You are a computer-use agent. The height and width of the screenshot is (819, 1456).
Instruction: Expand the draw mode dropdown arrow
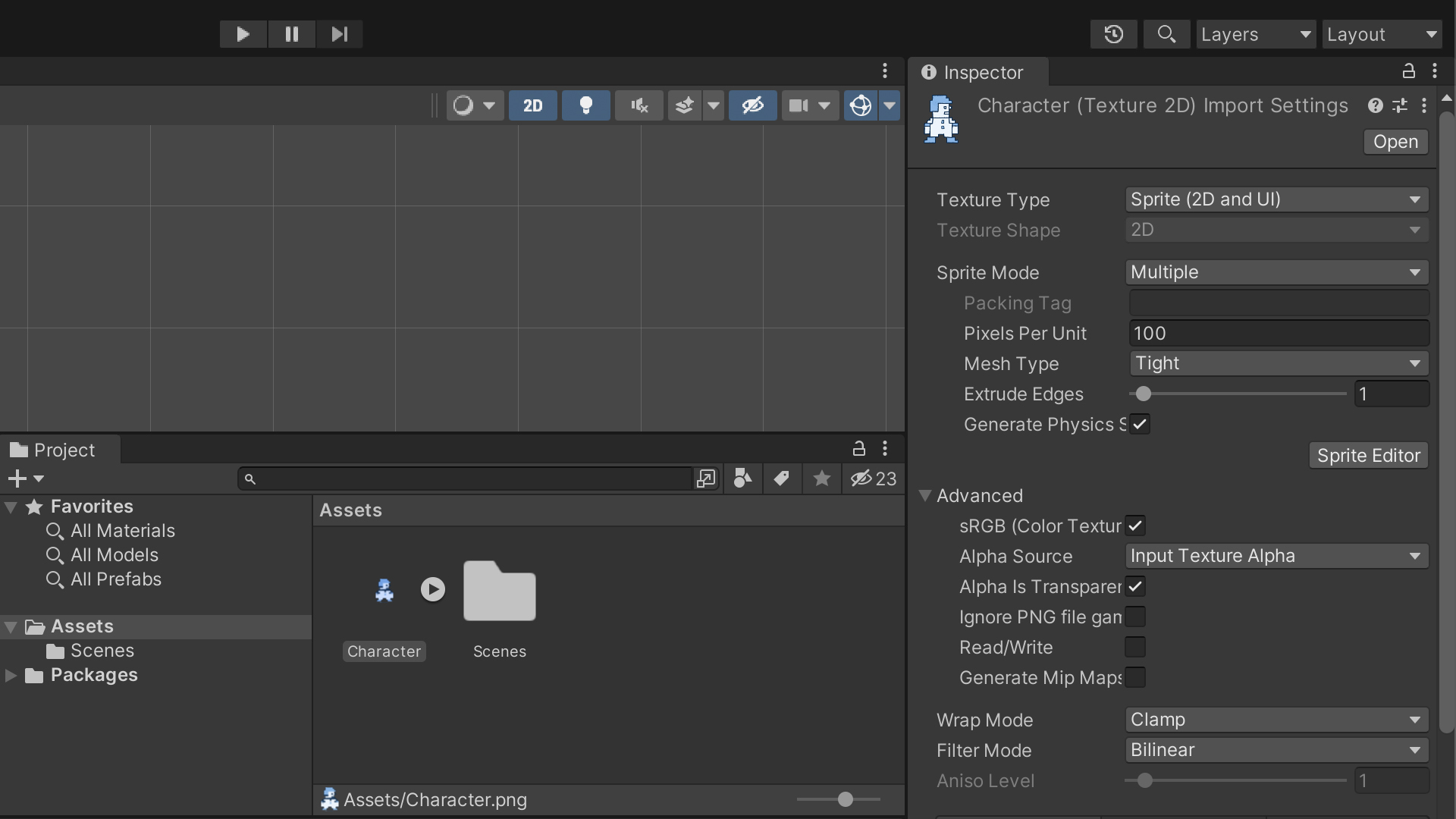coord(489,105)
